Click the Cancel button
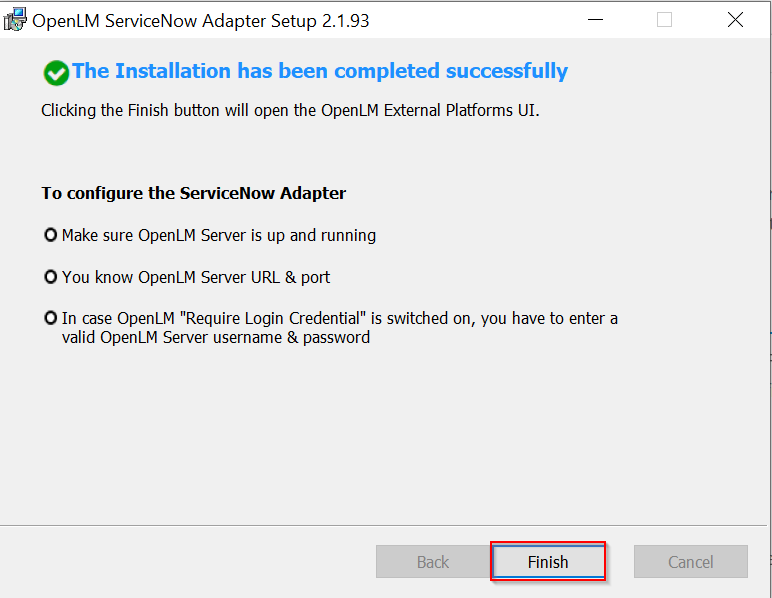The image size is (772, 598). (690, 562)
